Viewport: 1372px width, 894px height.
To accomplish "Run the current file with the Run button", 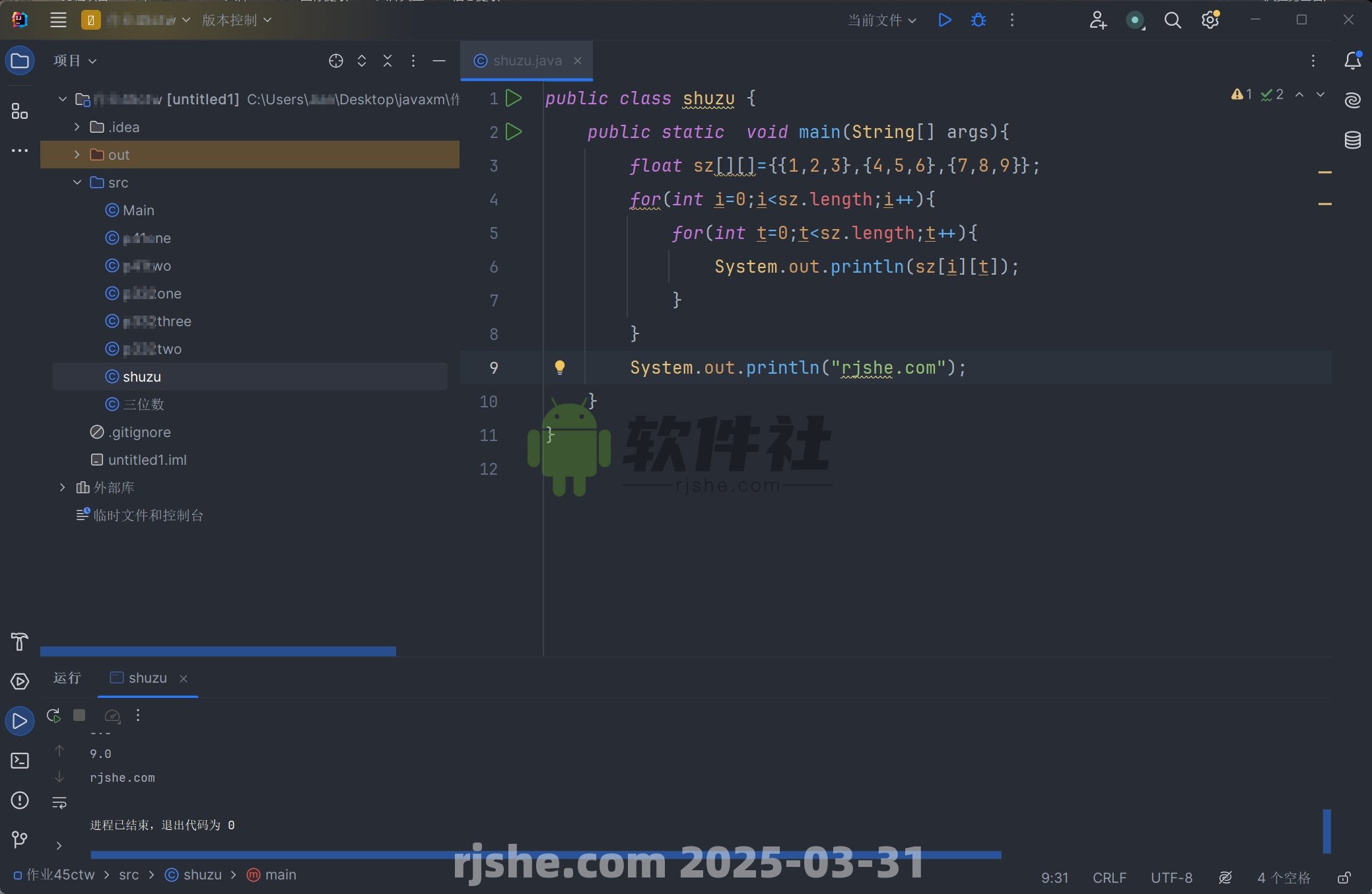I will click(945, 20).
